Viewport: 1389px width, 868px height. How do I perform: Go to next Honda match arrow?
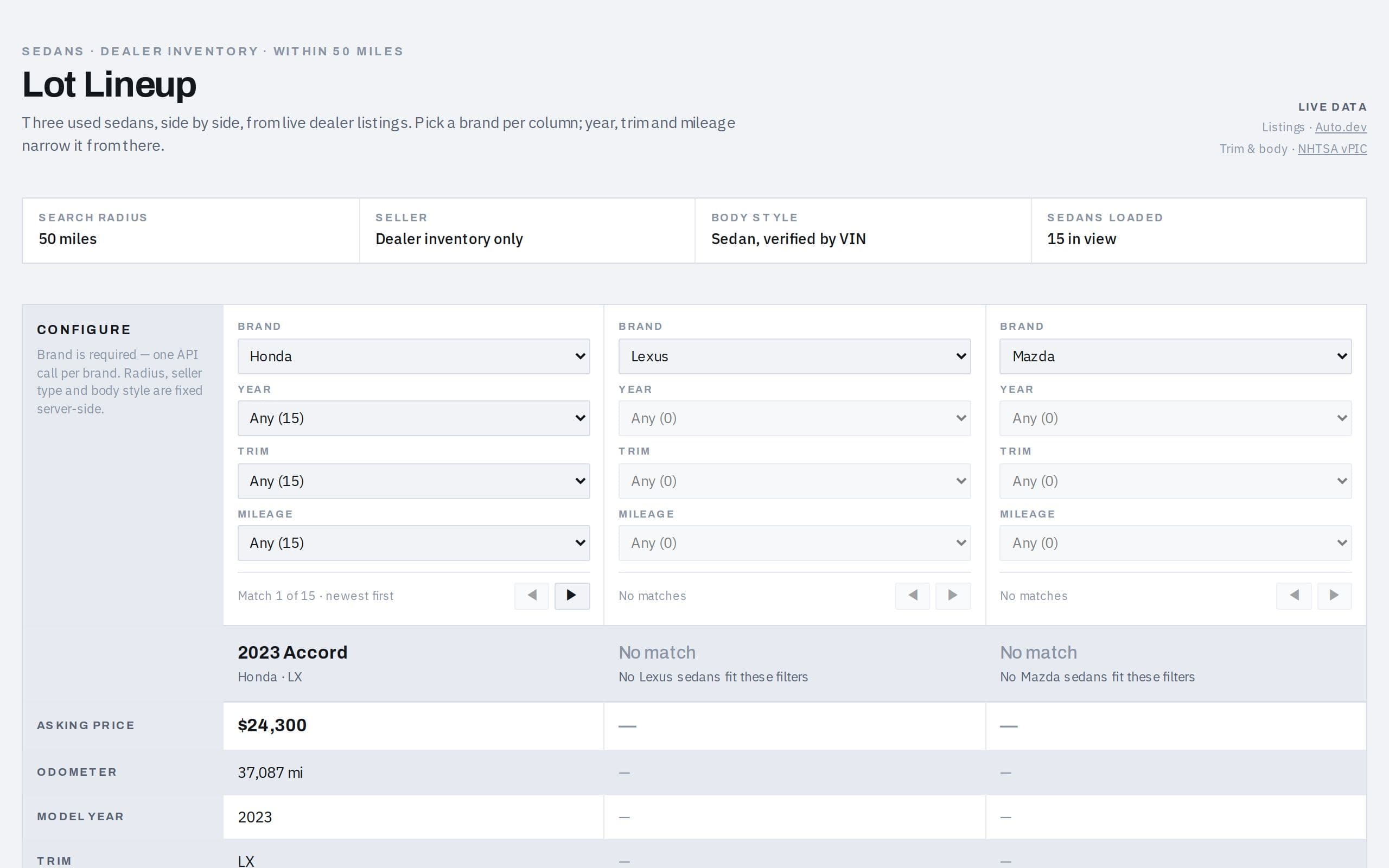572,595
